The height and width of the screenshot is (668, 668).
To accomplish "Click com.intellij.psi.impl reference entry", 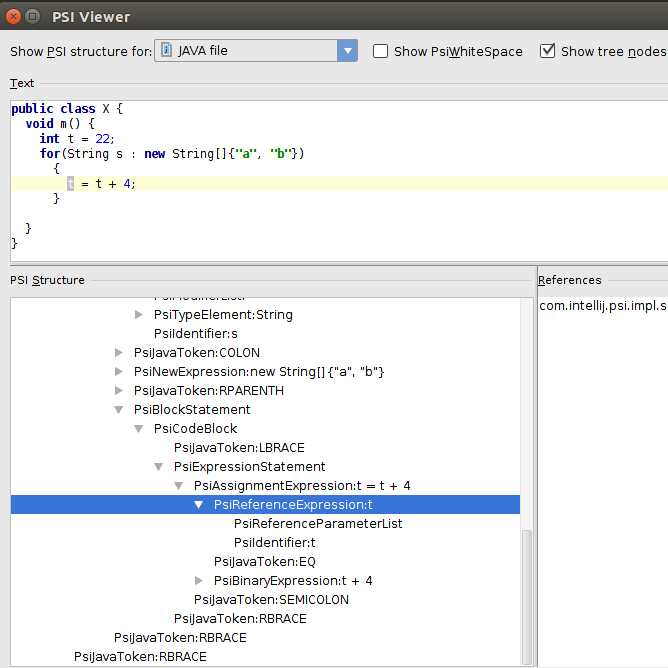I will tap(603, 306).
